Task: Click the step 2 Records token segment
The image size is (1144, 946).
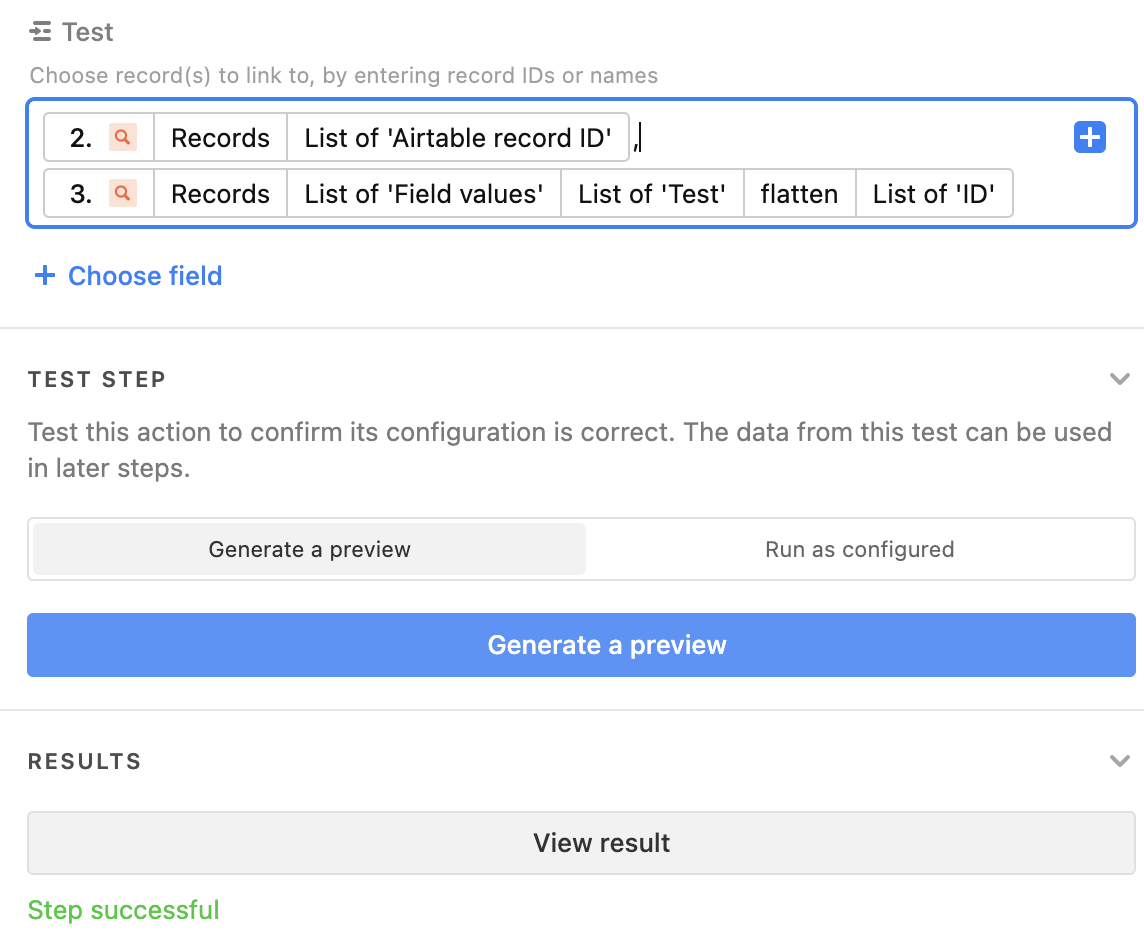Action: click(220, 137)
